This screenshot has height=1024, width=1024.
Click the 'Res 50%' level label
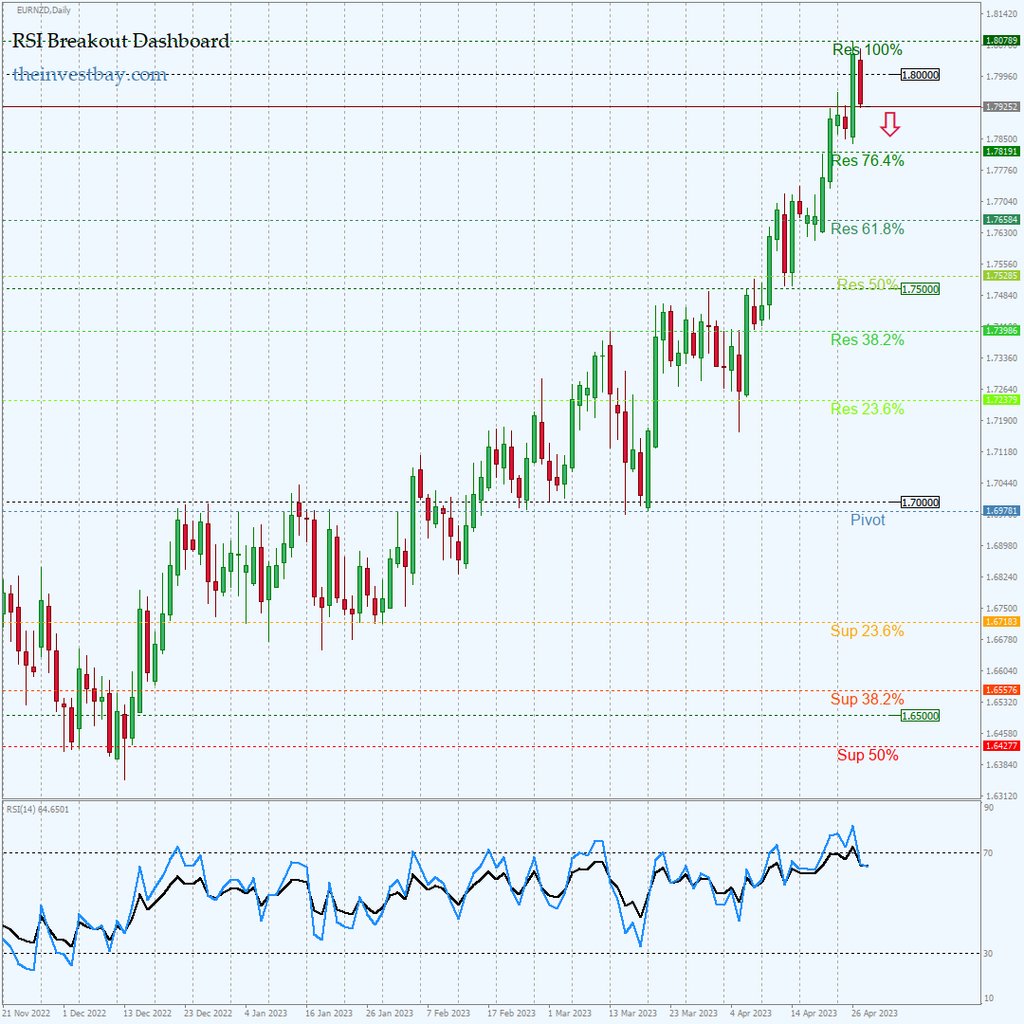pos(867,284)
